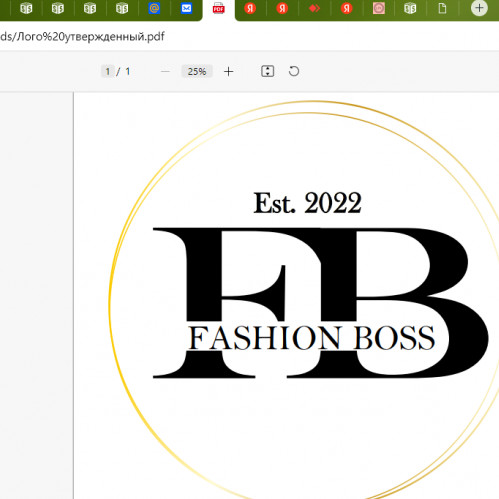Screen dimensions: 499x499
Task: Open the blue envelope mail tab
Action: [x=186, y=8]
